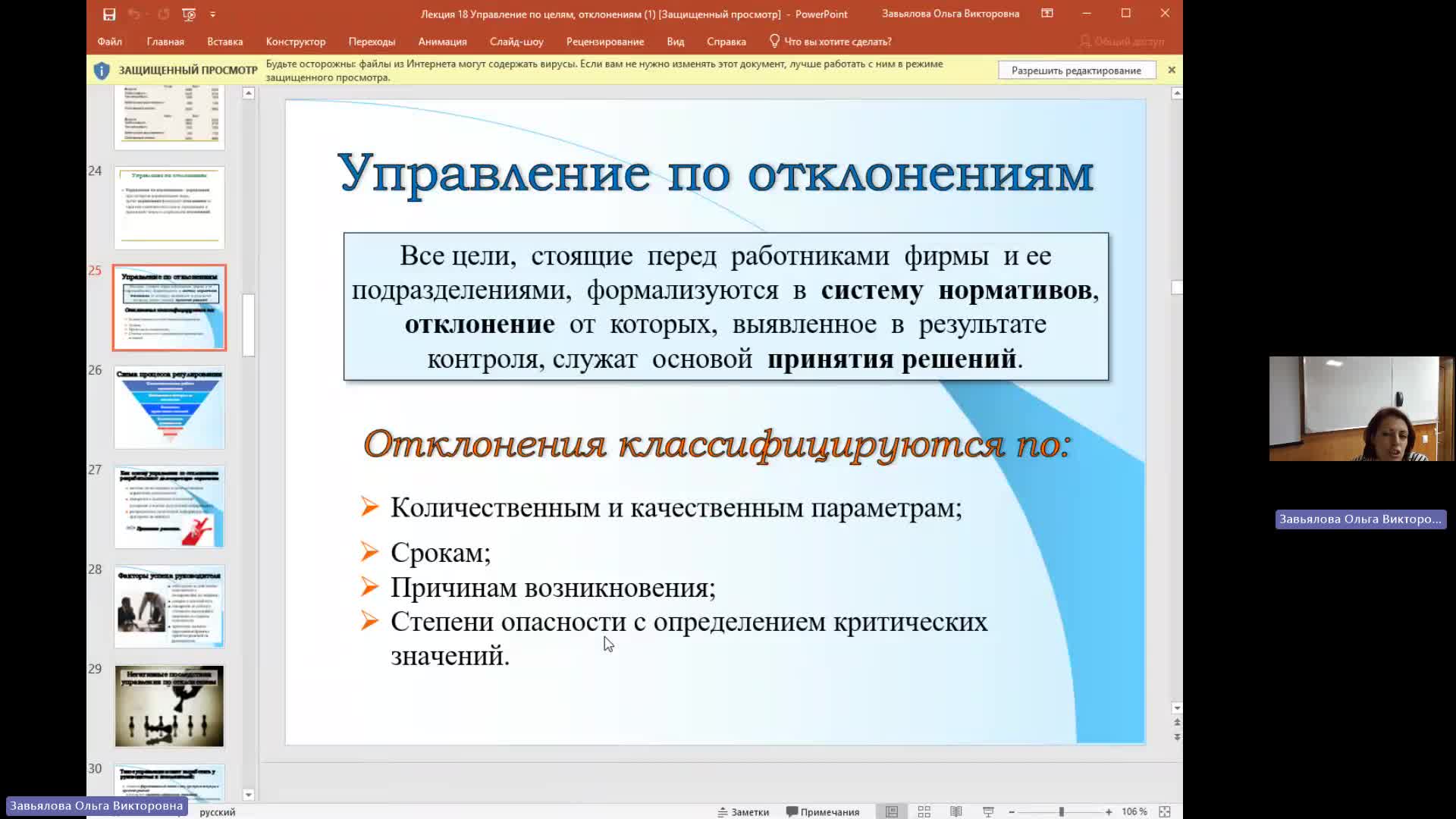Open Customize Quick Access Toolbar arrow
Image resolution: width=1456 pixels, height=819 pixels.
click(x=212, y=14)
